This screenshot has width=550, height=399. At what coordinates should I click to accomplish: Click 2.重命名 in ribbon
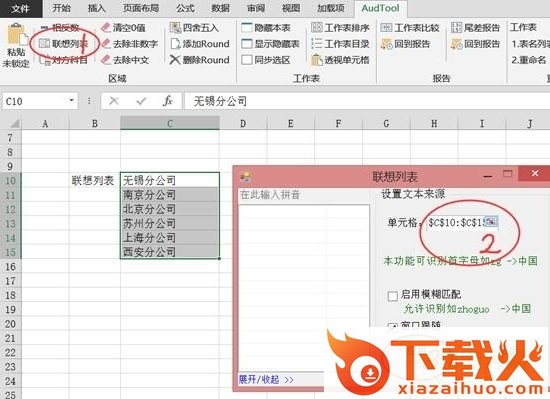529,60
